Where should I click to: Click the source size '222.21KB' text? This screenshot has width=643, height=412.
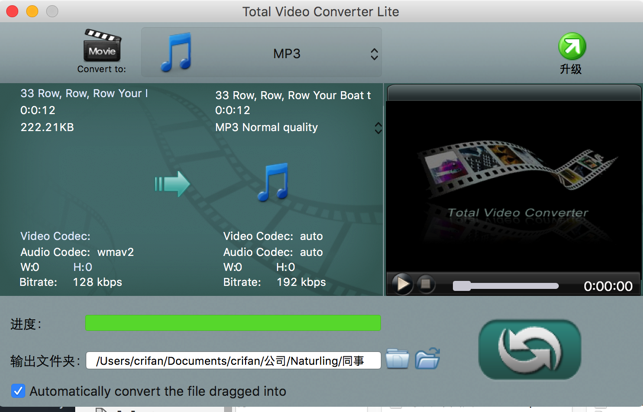[47, 127]
